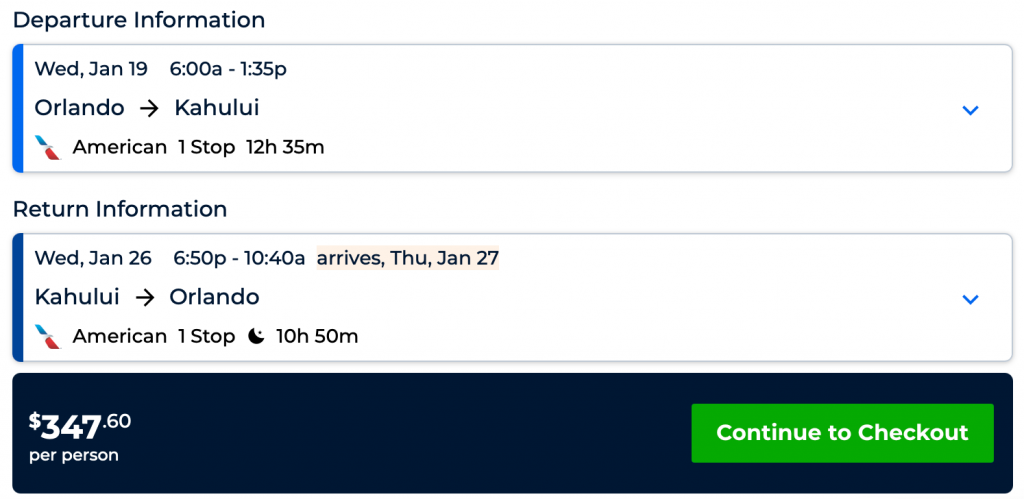Image resolution: width=1024 pixels, height=499 pixels.
Task: Click the Wed, Jan 26 return date
Action: click(x=93, y=258)
